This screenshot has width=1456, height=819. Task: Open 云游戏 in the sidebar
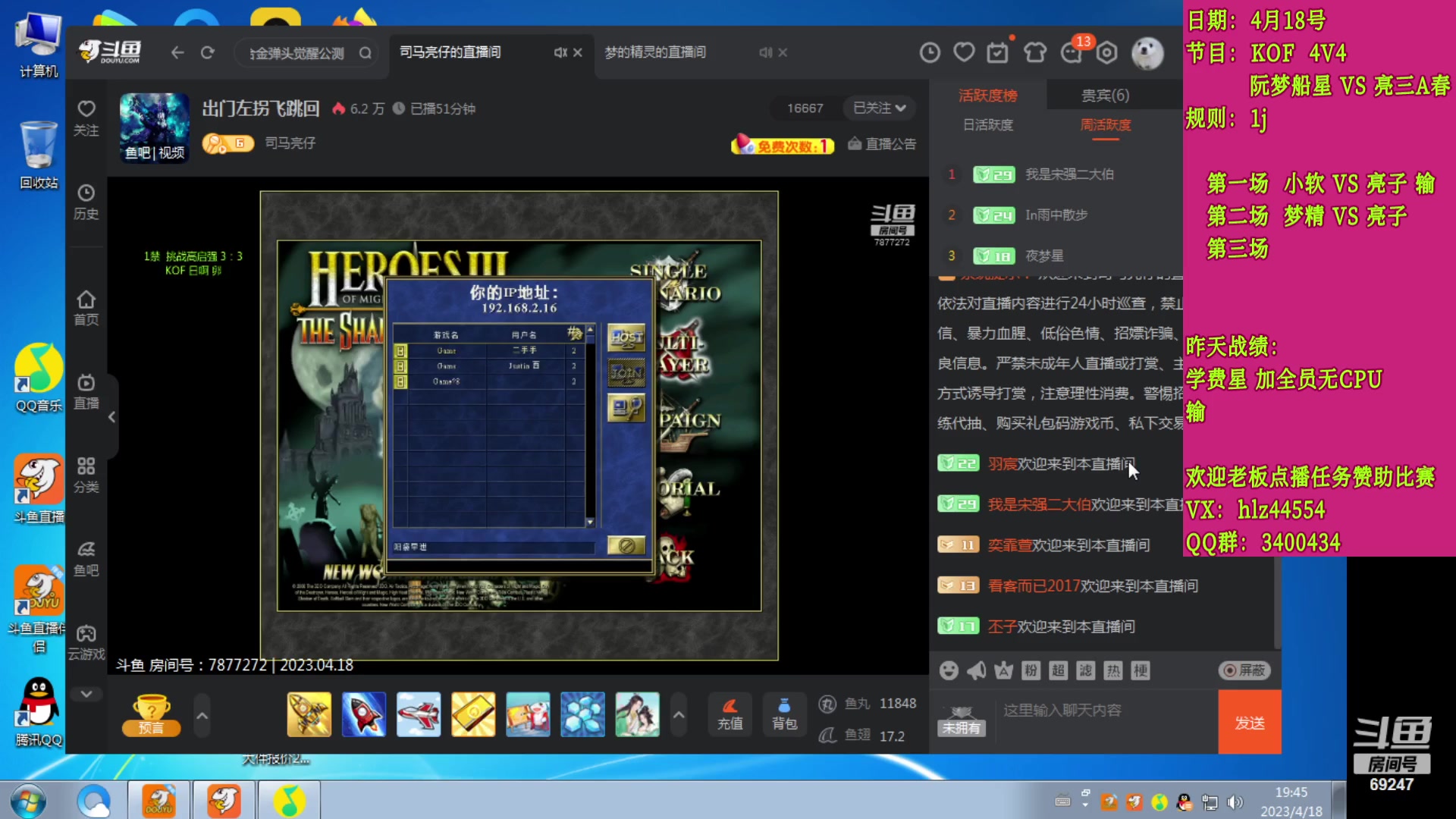[86, 642]
